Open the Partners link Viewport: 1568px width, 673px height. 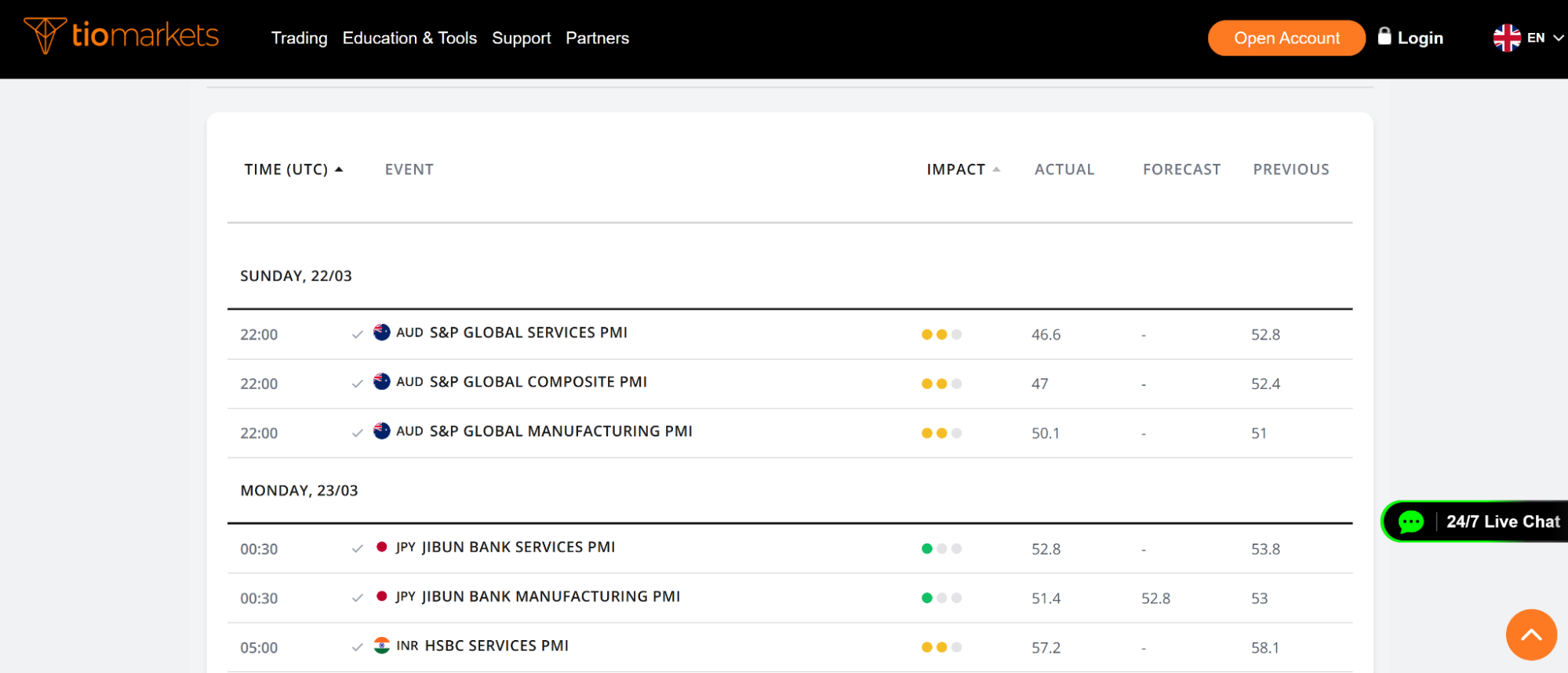597,38
